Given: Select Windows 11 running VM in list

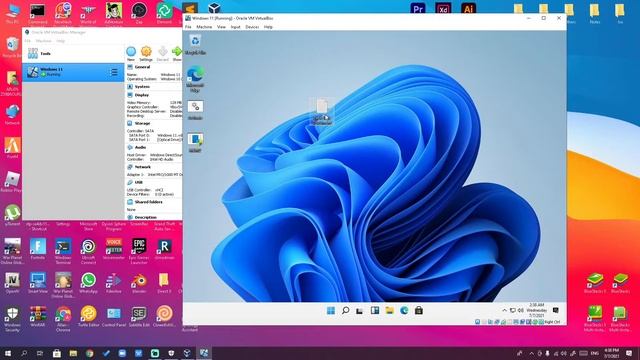Looking at the screenshot, I should tap(73, 72).
